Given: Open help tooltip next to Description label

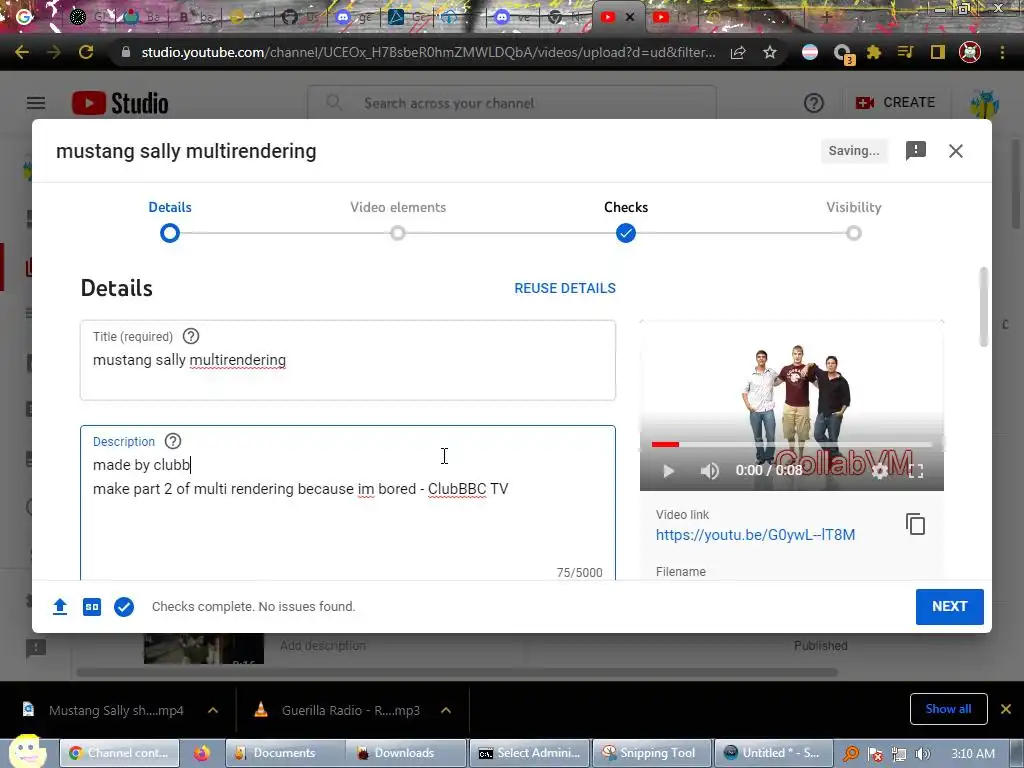Looking at the screenshot, I should point(172,441).
